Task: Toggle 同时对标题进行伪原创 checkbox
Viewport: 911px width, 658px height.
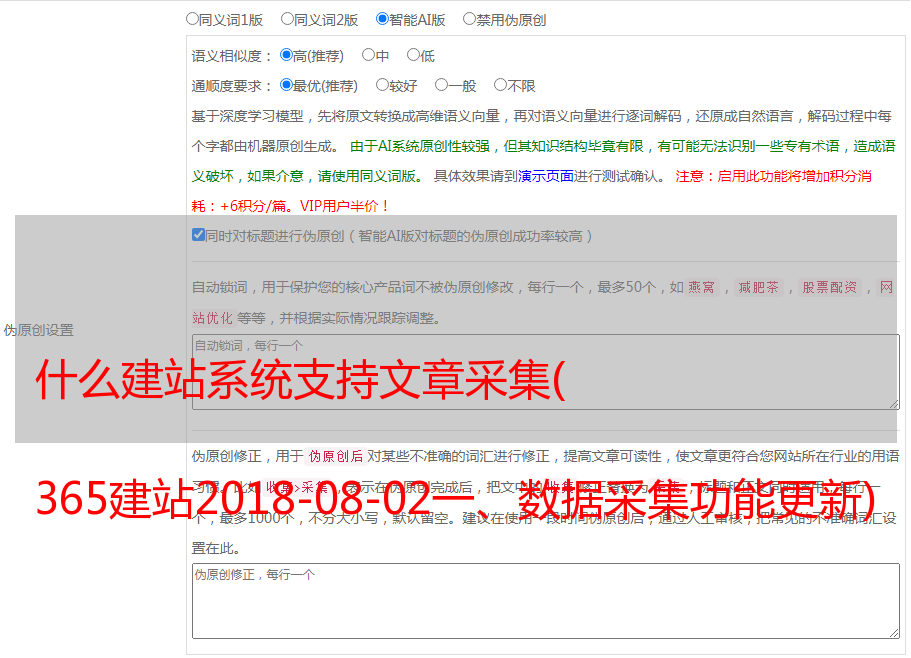Action: [x=198, y=235]
